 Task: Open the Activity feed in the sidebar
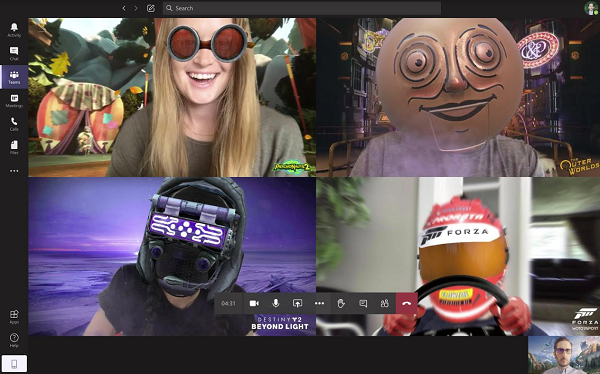14,30
